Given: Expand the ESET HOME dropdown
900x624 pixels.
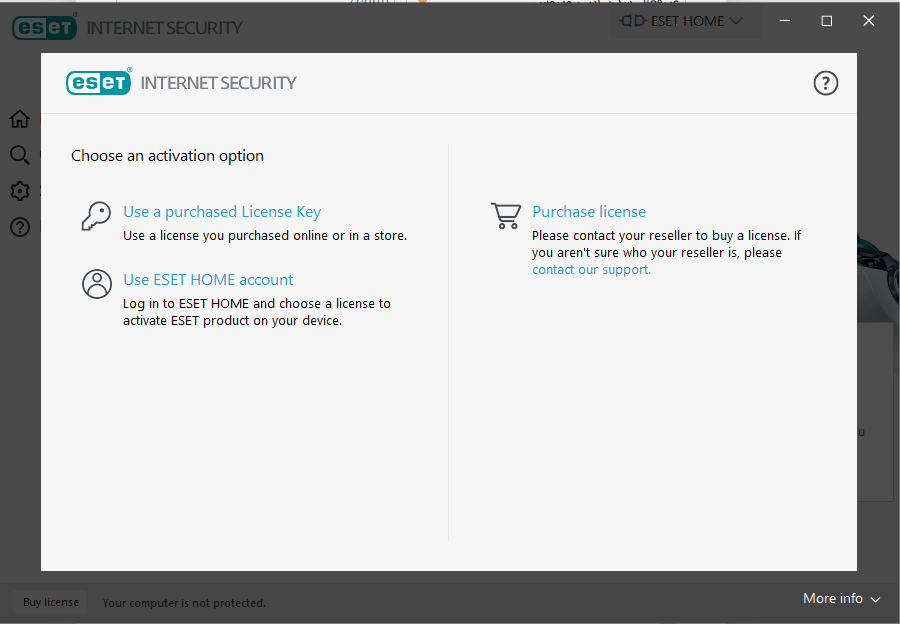Looking at the screenshot, I should point(682,21).
